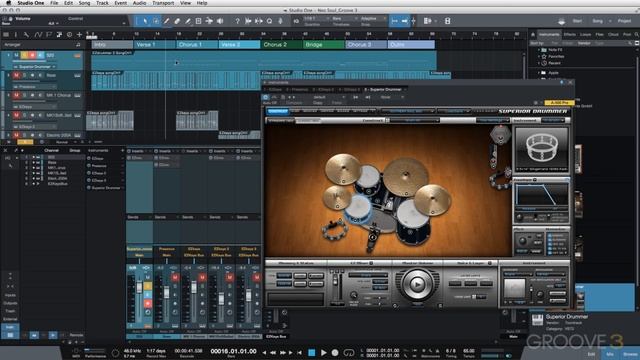Click the Presence channel volume fader
Viewport: 640px width, 360px height.
(166, 292)
